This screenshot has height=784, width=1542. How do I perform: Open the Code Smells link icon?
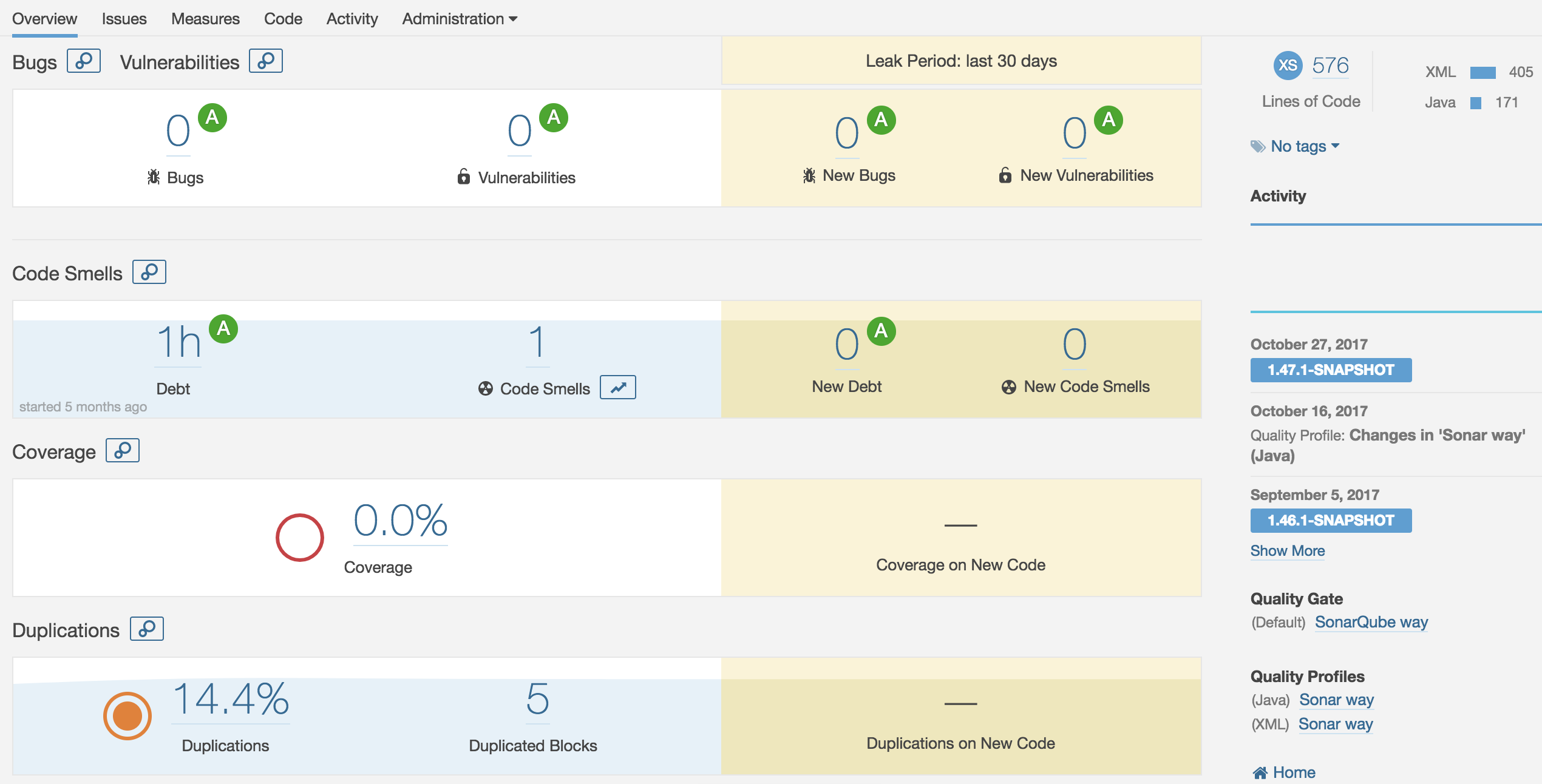pyautogui.click(x=149, y=272)
